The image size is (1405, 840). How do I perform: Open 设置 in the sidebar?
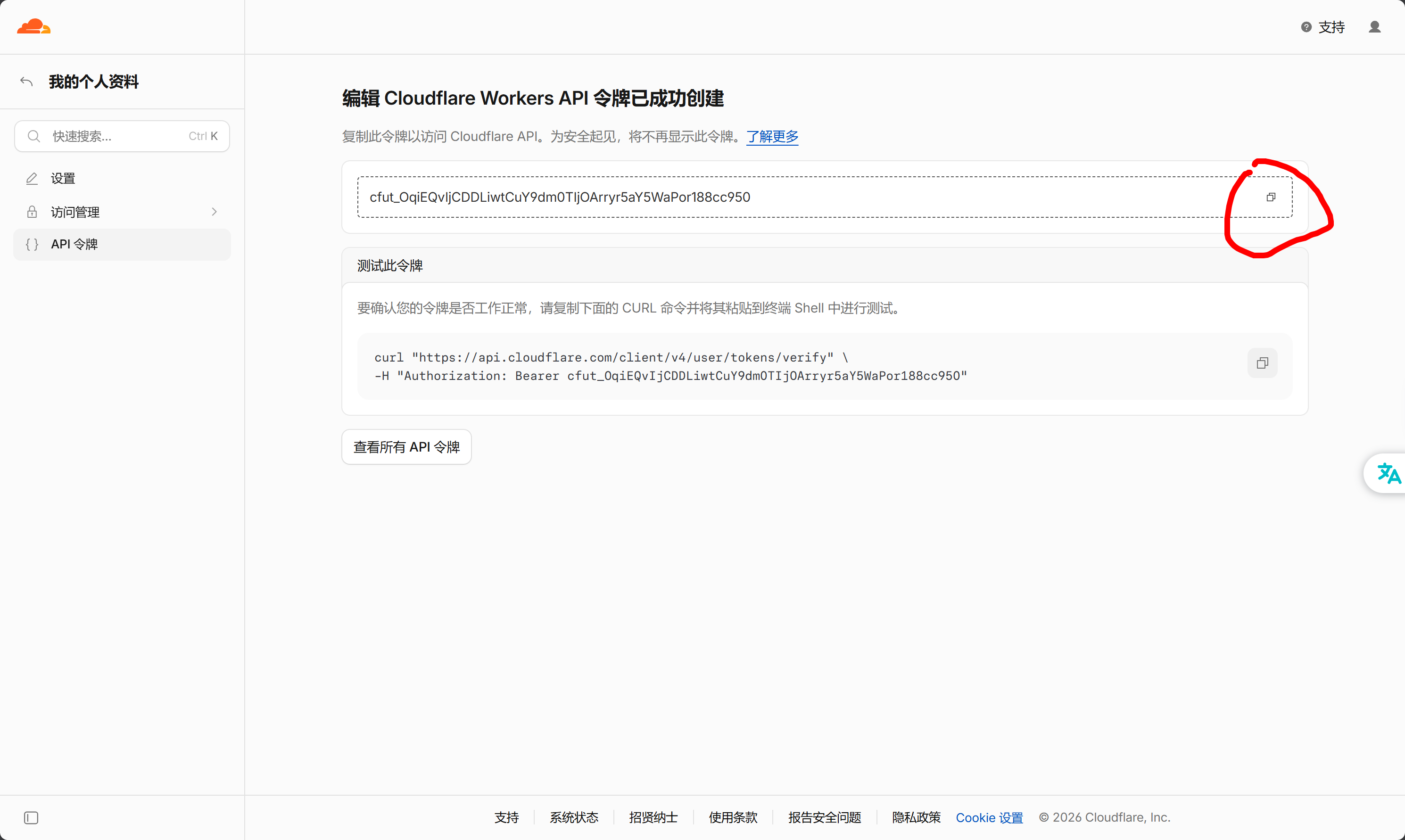click(x=122, y=178)
